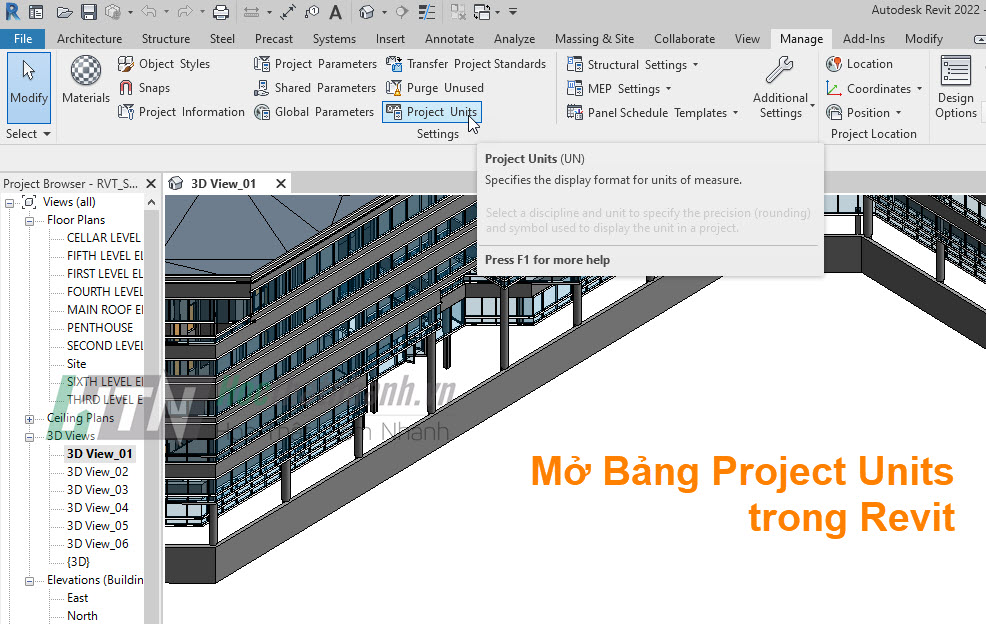Image resolution: width=986 pixels, height=624 pixels.
Task: Open Snaps settings
Action: [144, 87]
